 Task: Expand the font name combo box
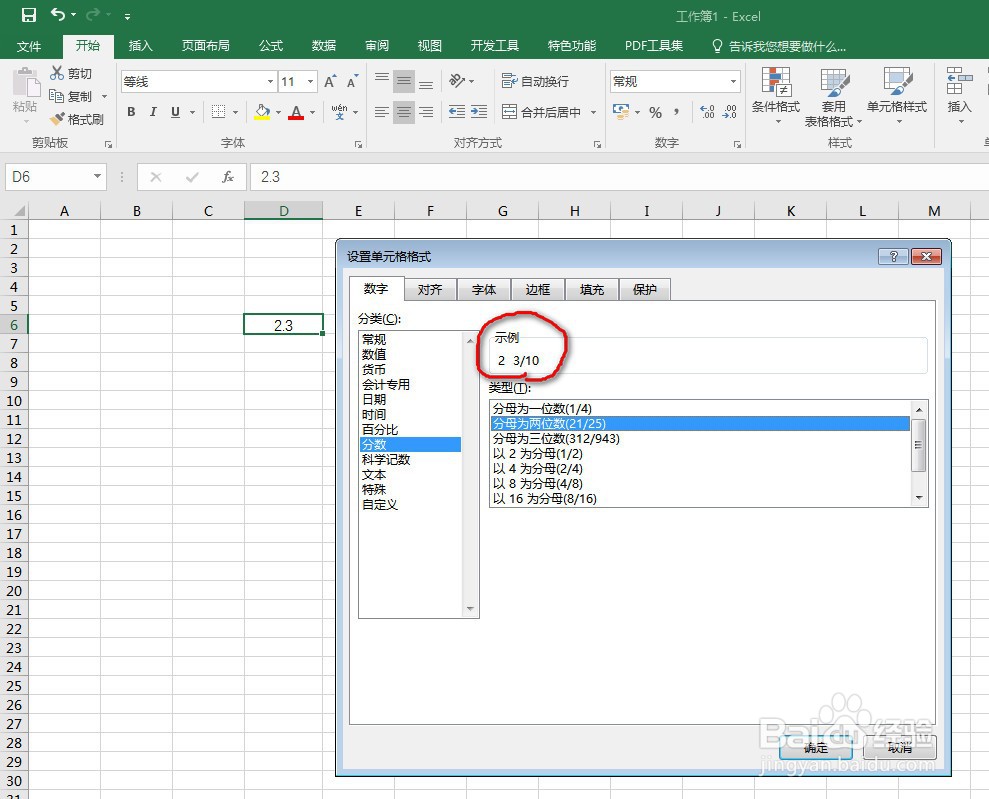point(268,81)
